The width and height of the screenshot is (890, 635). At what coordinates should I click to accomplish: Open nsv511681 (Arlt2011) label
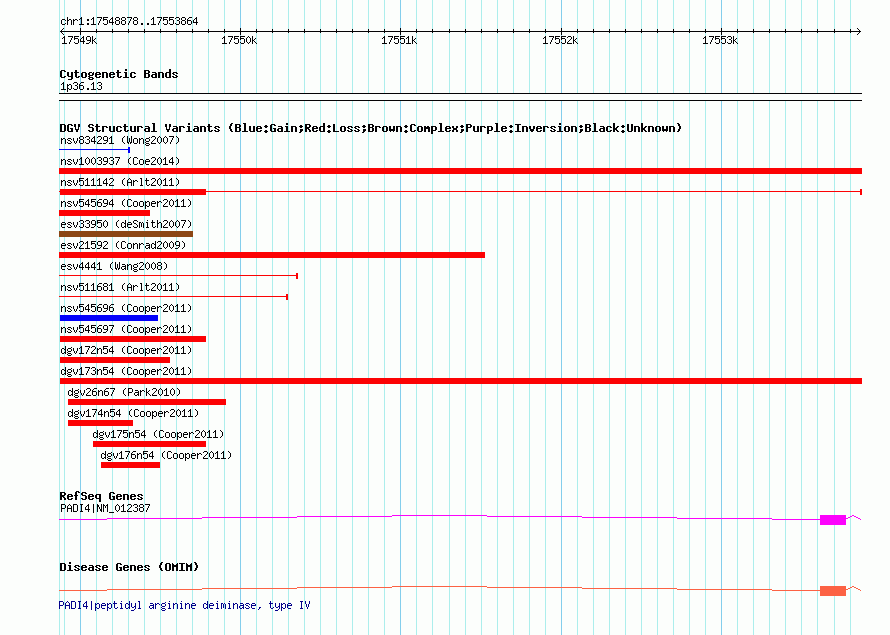pos(120,287)
